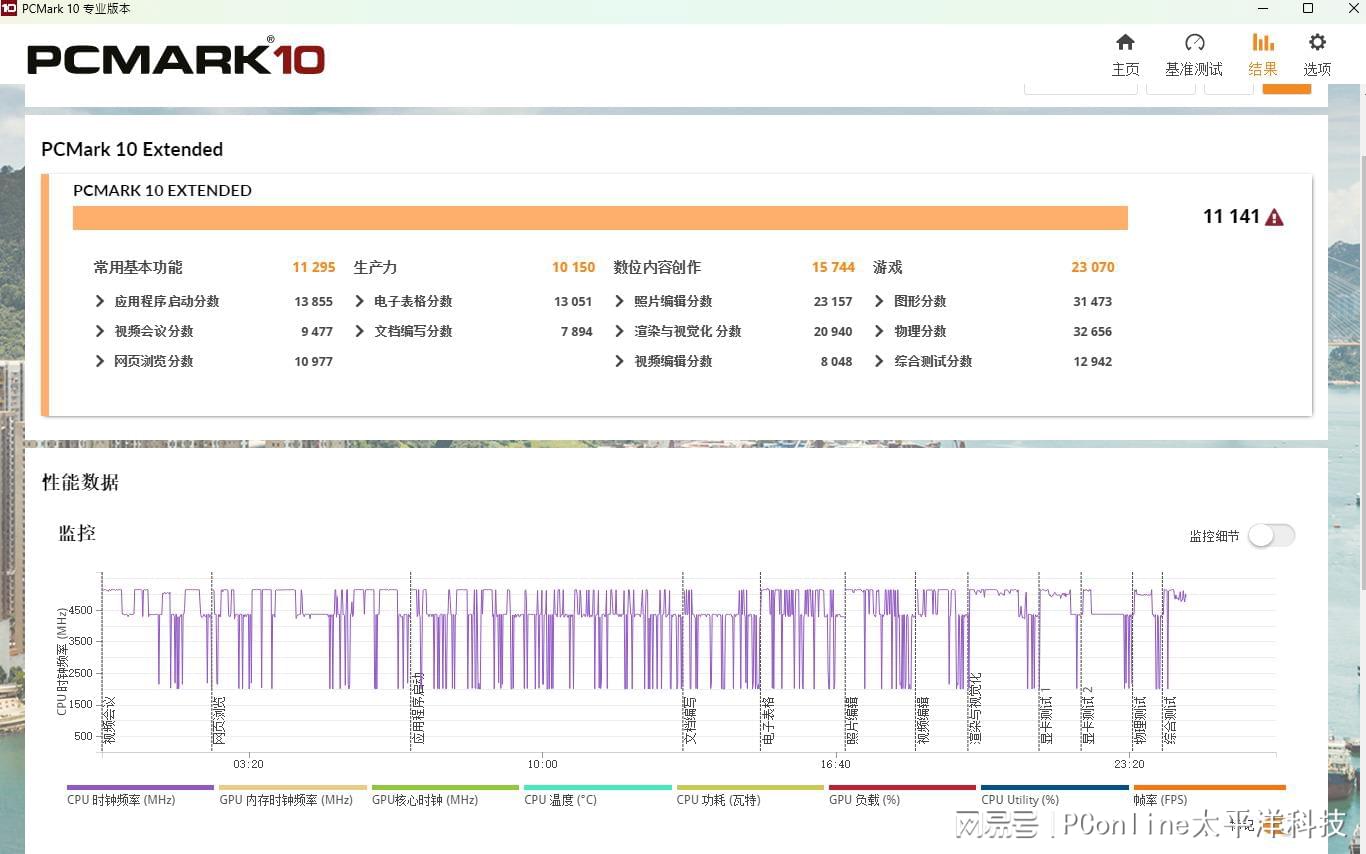Click the 文档编写 marker in chart
This screenshot has height=854, width=1366.
[x=690, y=720]
